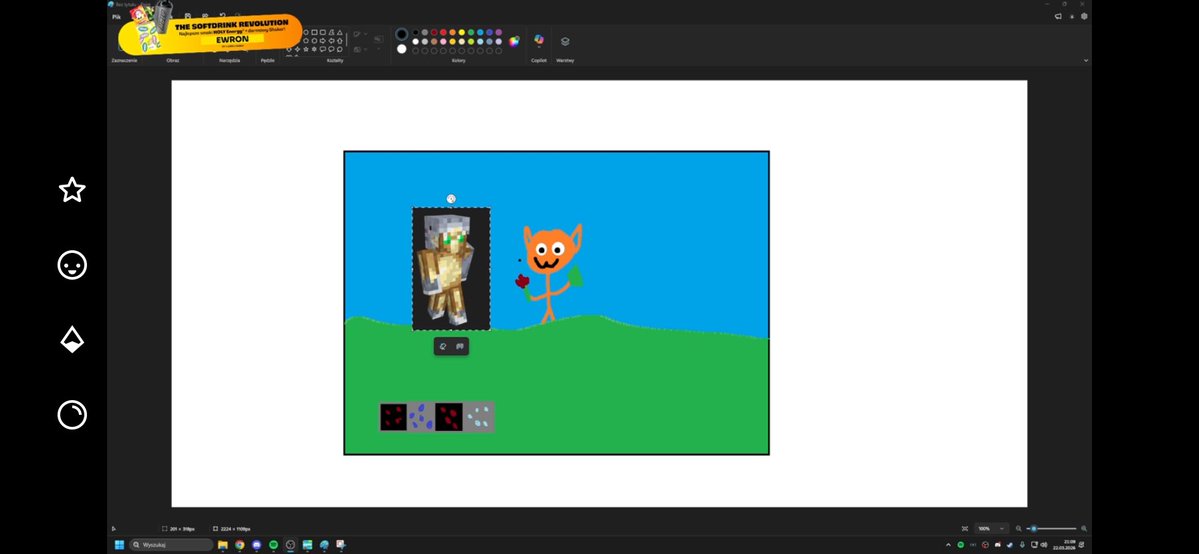Click the right icon on selection floating toolbar
Image resolution: width=1199 pixels, height=554 pixels.
point(460,347)
